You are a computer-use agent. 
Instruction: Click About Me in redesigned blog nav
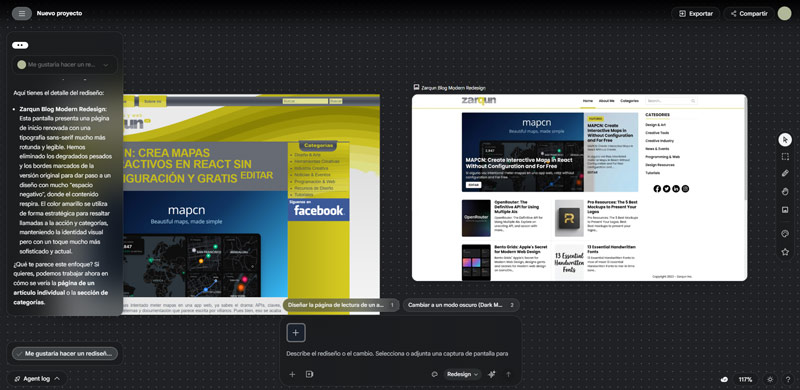click(607, 101)
